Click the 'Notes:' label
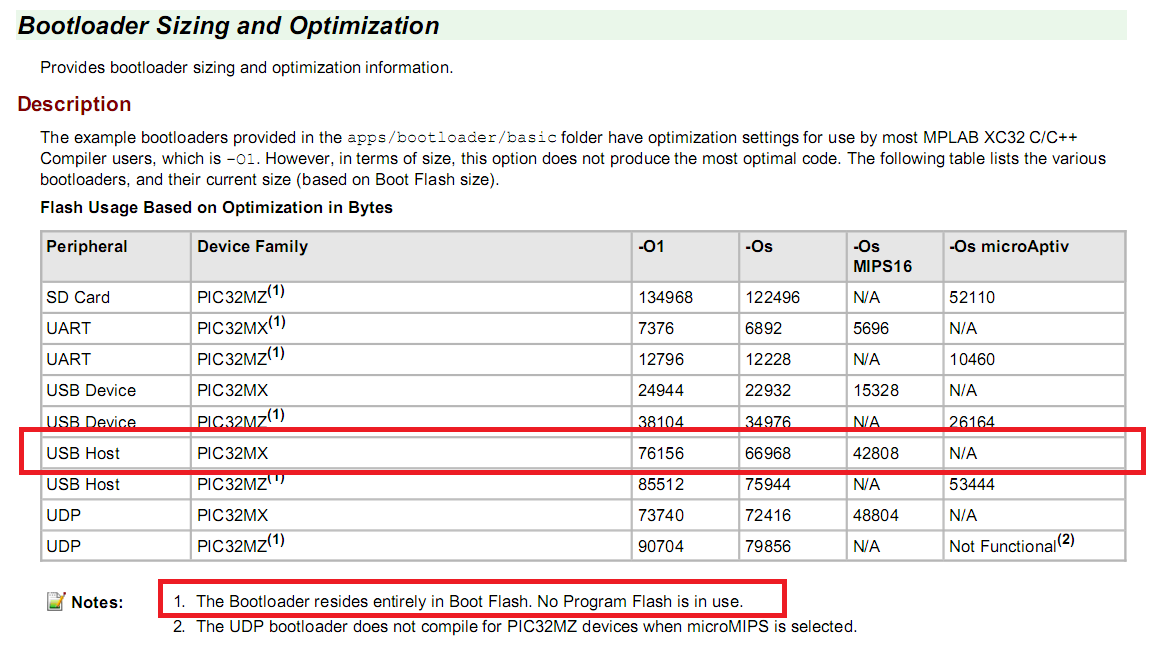 (x=97, y=602)
